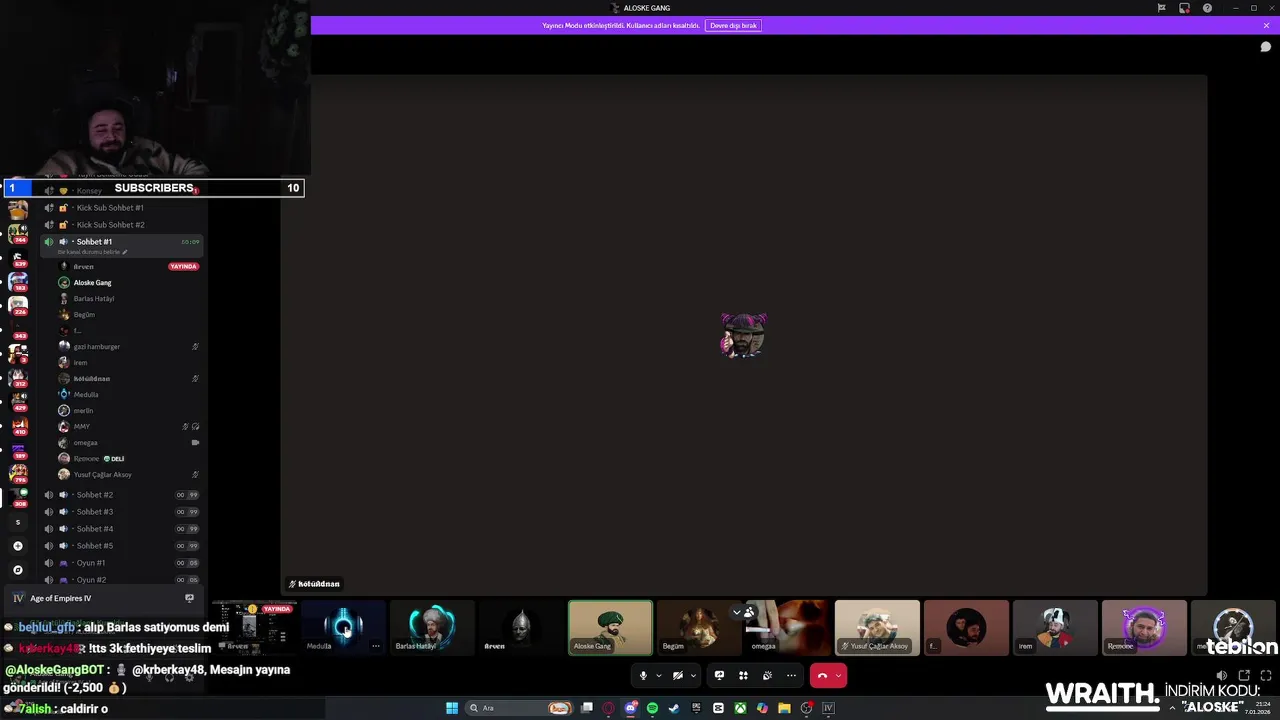Open the soundboard icon in call controls
The width and height of the screenshot is (1280, 720).
(x=767, y=675)
